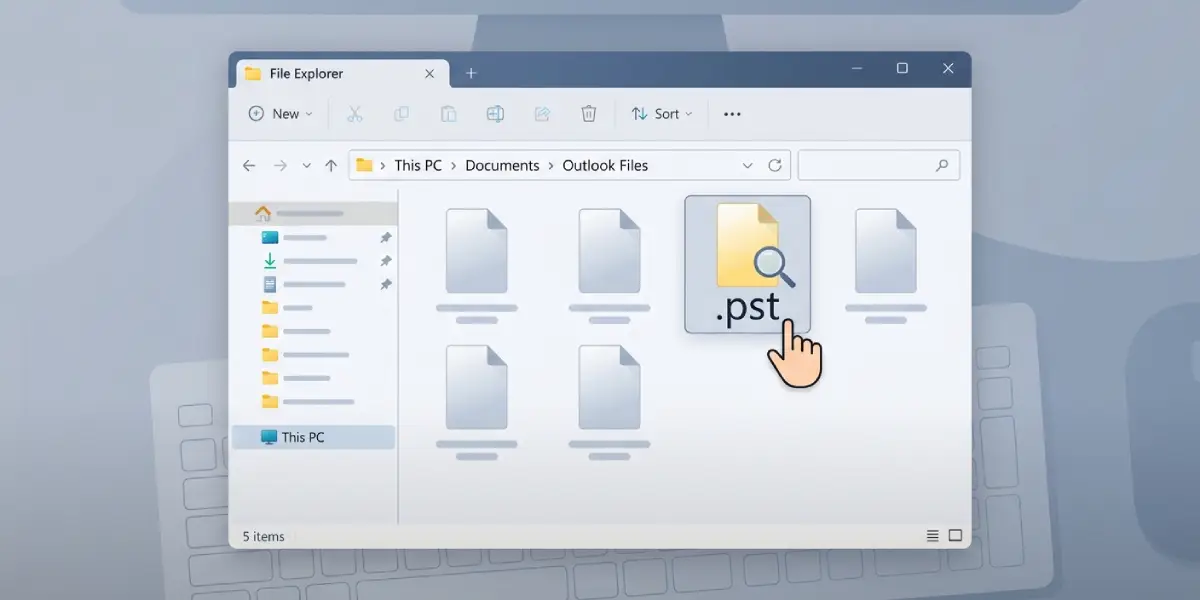Image resolution: width=1200 pixels, height=600 pixels.
Task: Add a new tab with plus button
Action: click(471, 74)
